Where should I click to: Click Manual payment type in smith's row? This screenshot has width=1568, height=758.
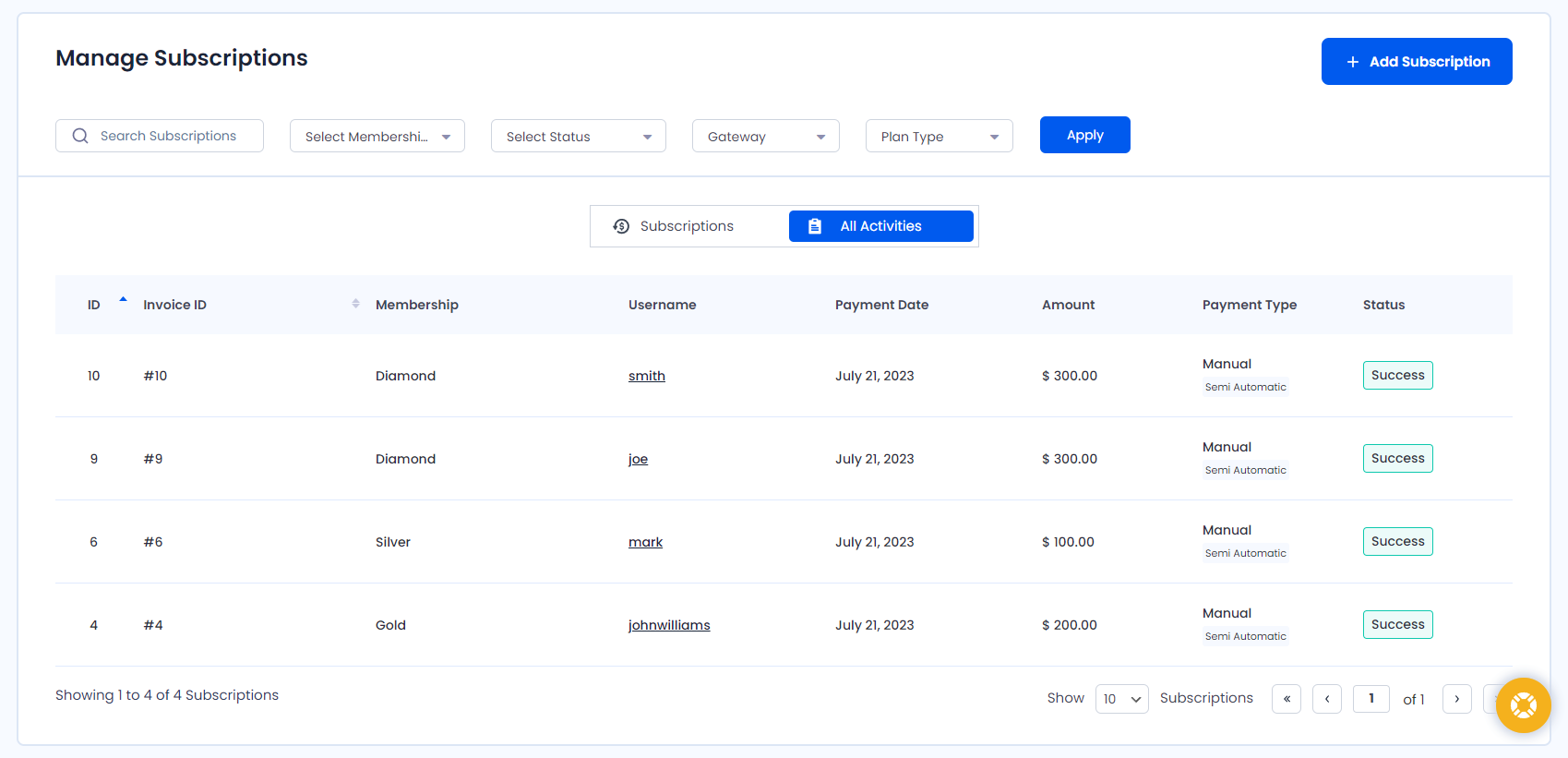click(x=1227, y=364)
